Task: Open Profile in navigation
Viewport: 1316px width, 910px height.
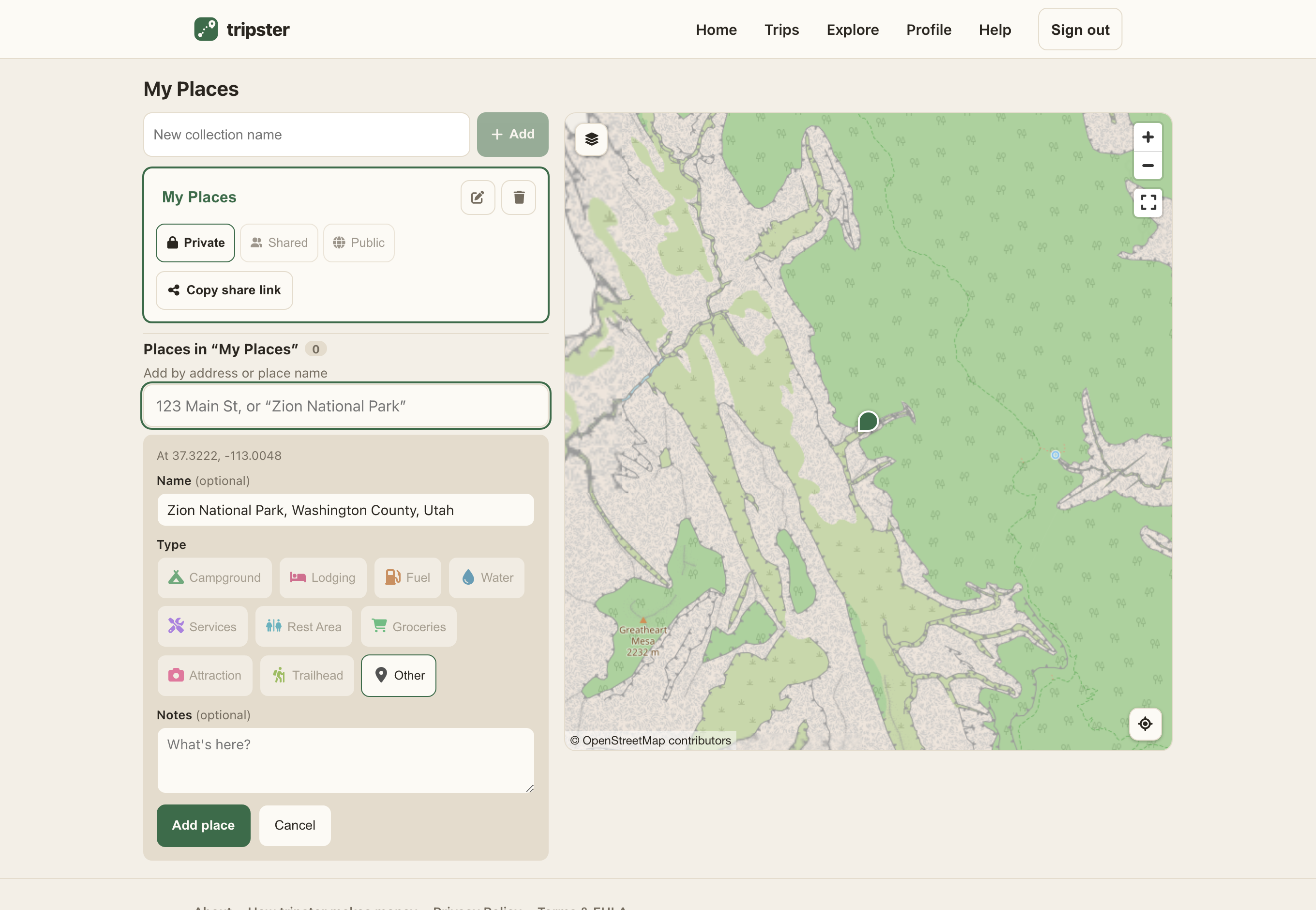Action: (929, 30)
